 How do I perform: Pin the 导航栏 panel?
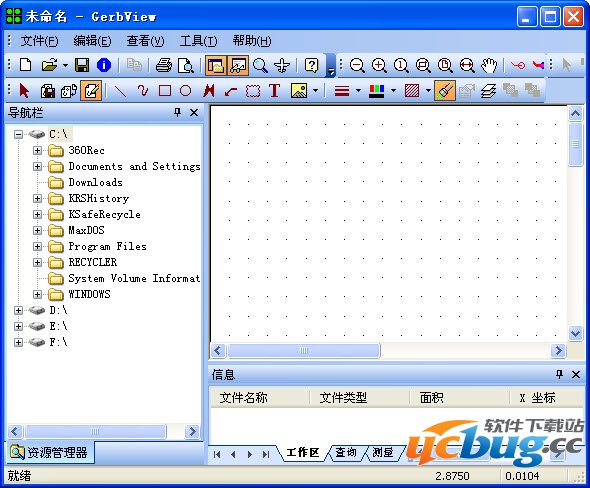pyautogui.click(x=177, y=112)
